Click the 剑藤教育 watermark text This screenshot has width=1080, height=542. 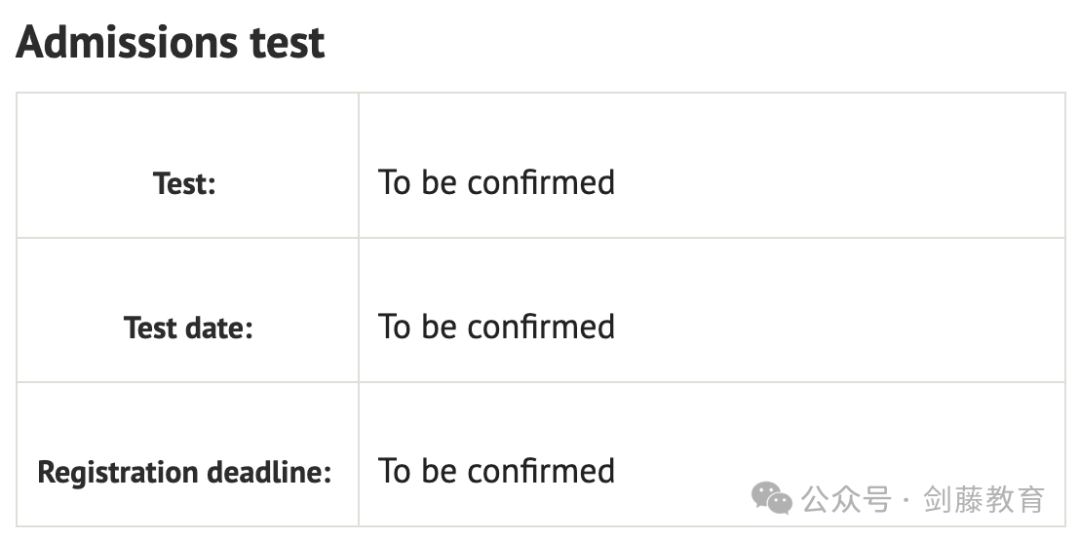(984, 499)
